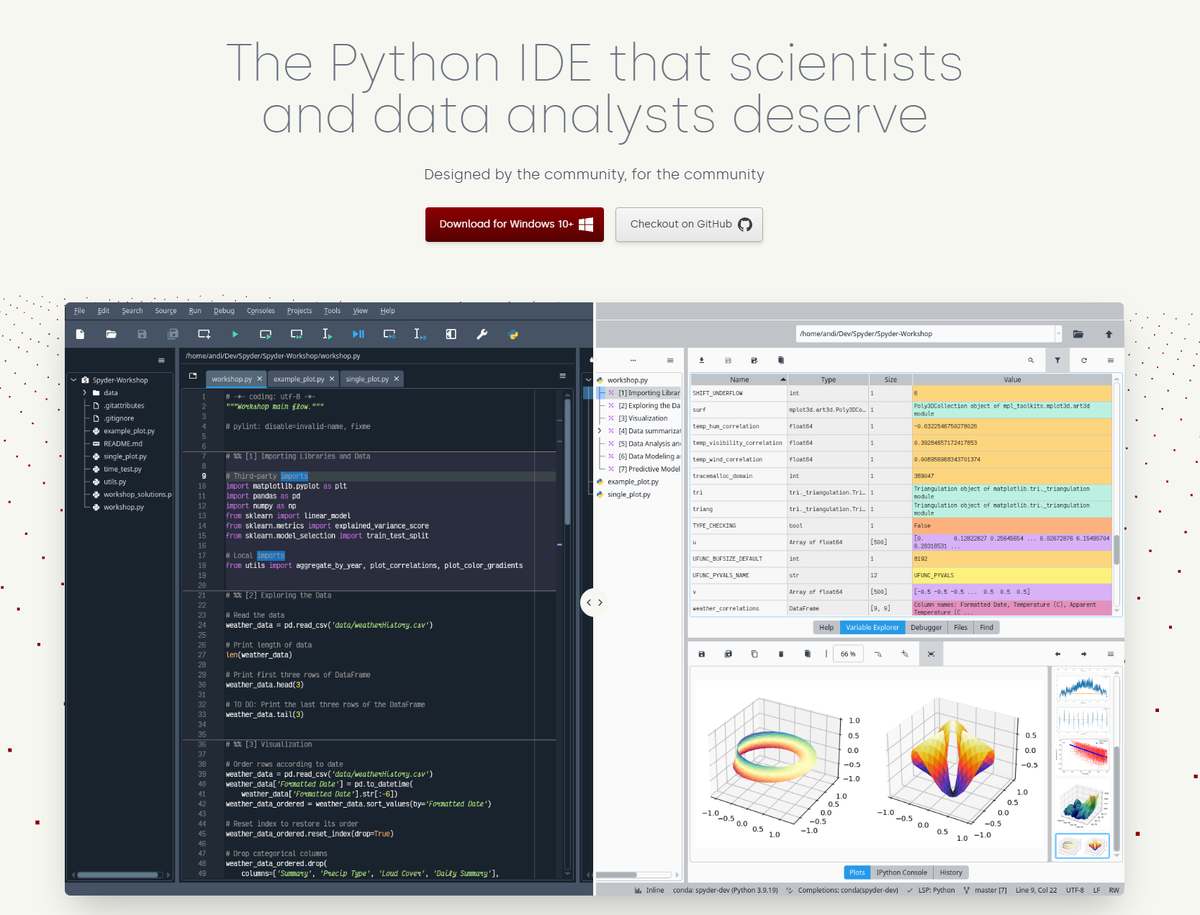Click the Save all files icon
Image resolution: width=1200 pixels, height=915 pixels.
(x=173, y=334)
